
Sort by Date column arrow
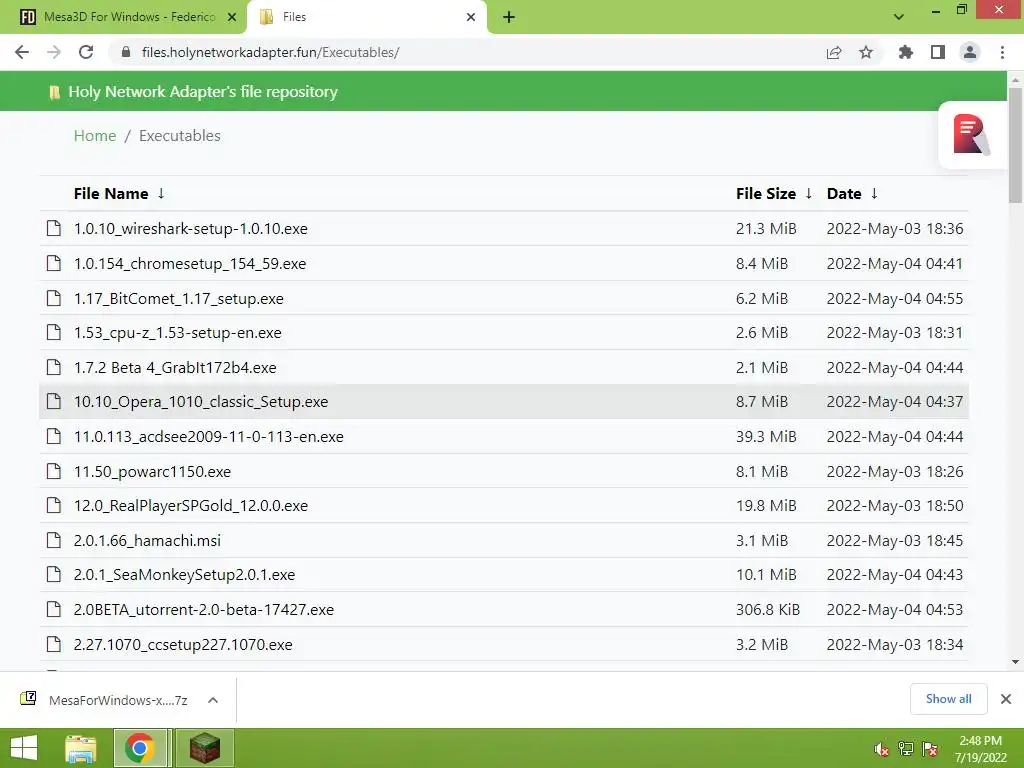tap(874, 193)
